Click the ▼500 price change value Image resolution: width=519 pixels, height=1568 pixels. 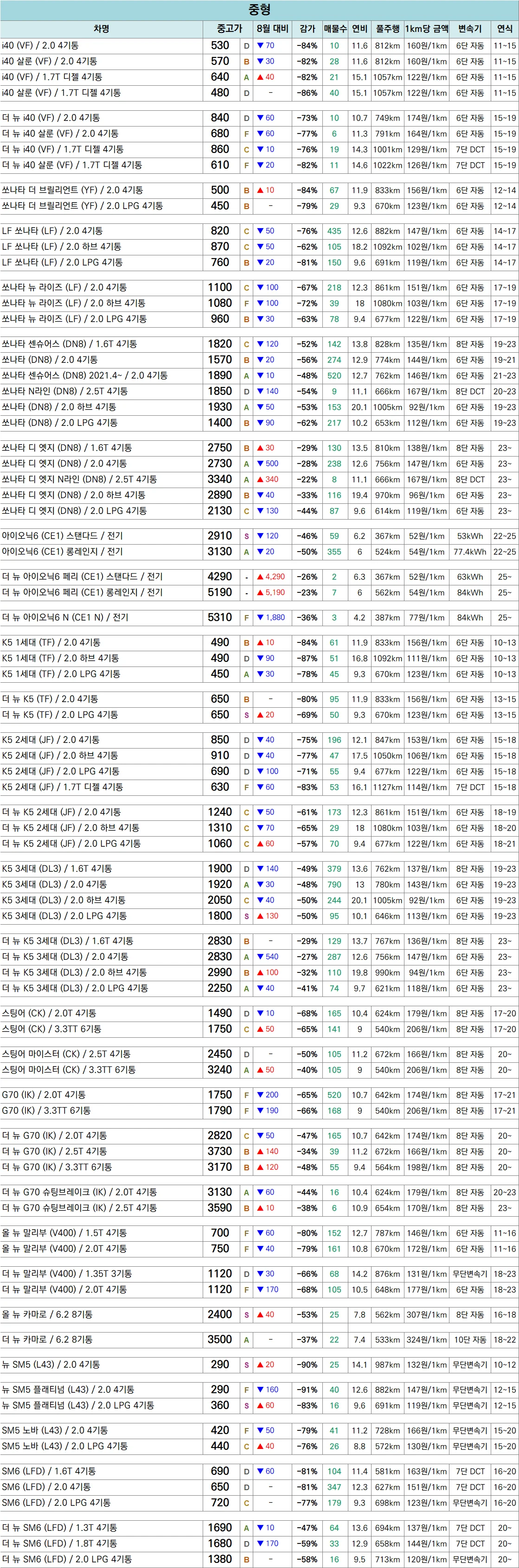click(268, 463)
